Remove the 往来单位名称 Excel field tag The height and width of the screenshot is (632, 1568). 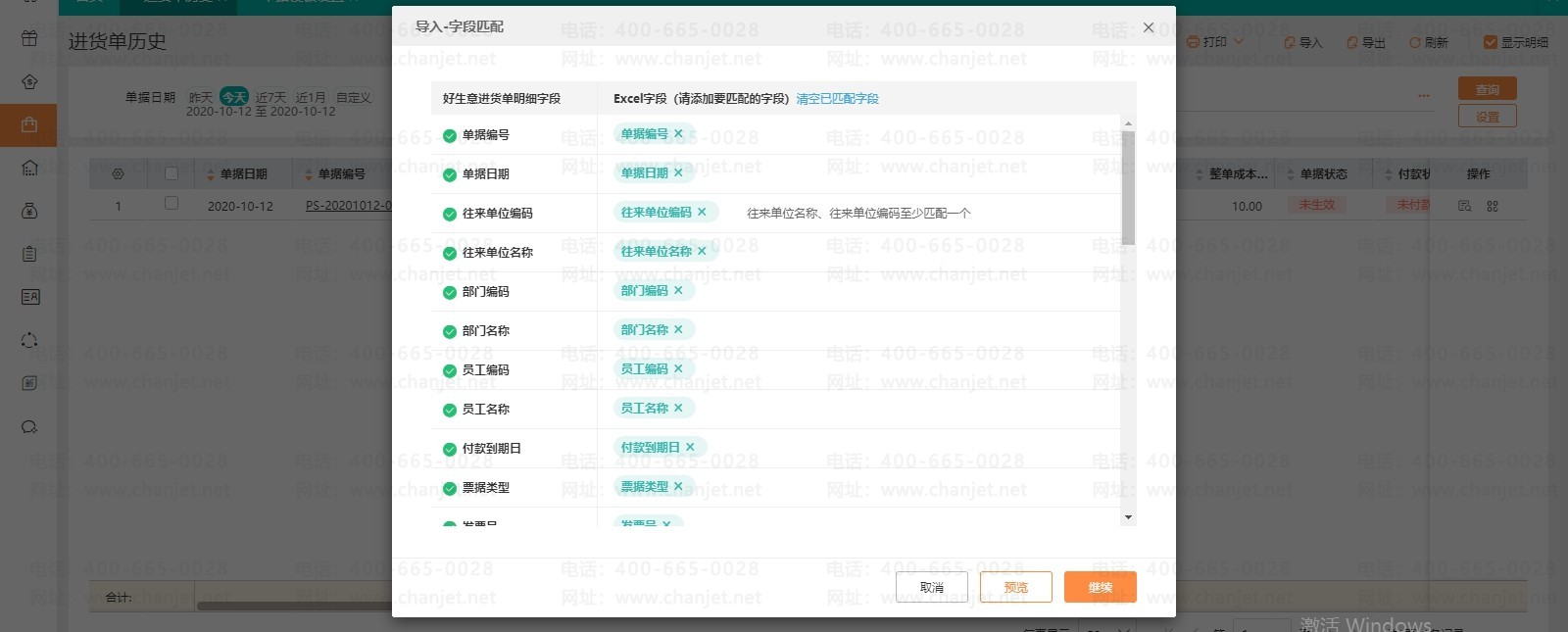tap(702, 252)
